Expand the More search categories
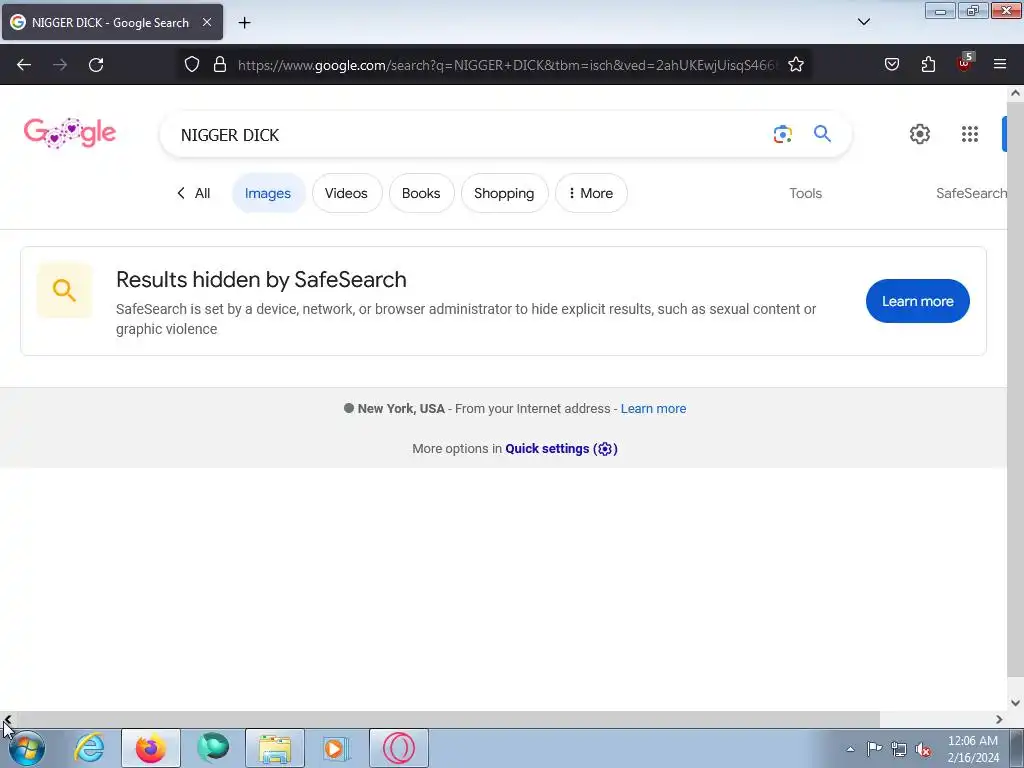Screen dimensions: 1024x768 click(591, 193)
